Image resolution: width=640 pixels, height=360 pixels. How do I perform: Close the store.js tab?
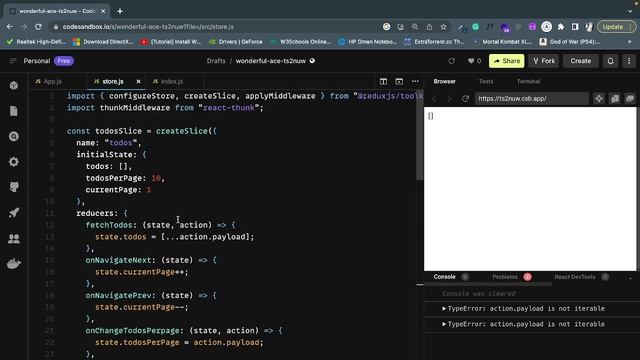click(138, 82)
